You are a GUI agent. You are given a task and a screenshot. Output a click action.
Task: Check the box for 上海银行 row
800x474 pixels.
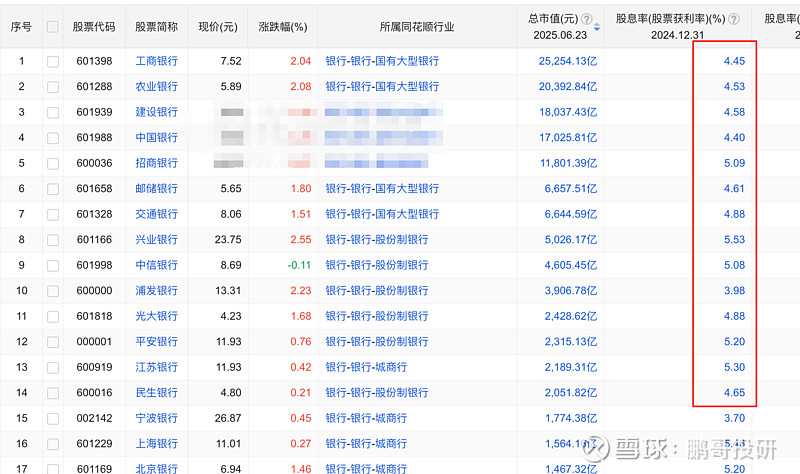[53, 444]
